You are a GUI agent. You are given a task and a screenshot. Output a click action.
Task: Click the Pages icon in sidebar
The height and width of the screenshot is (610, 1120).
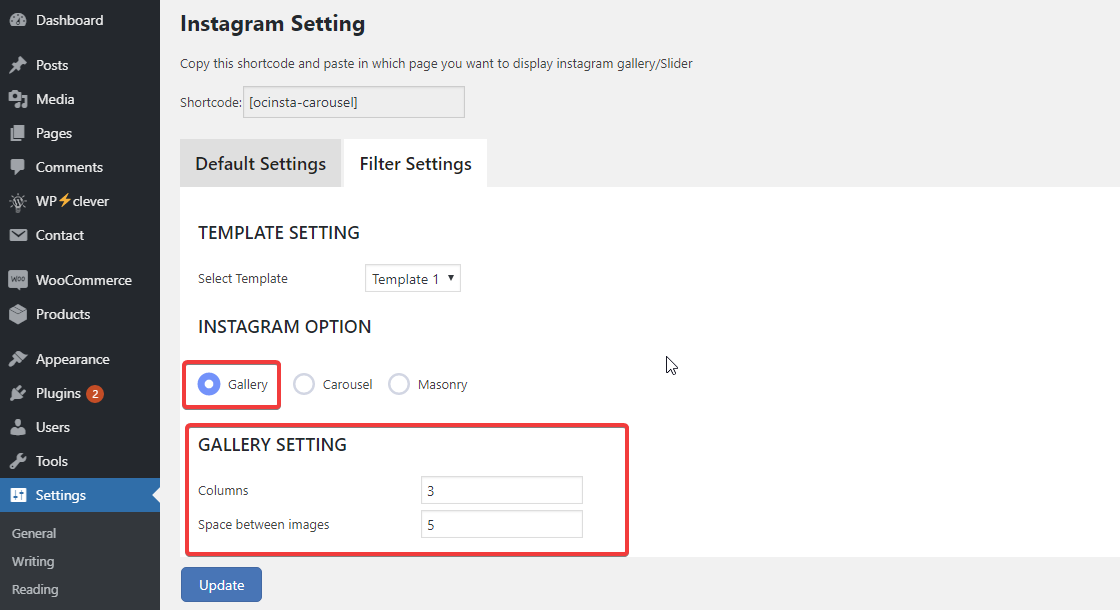point(18,133)
